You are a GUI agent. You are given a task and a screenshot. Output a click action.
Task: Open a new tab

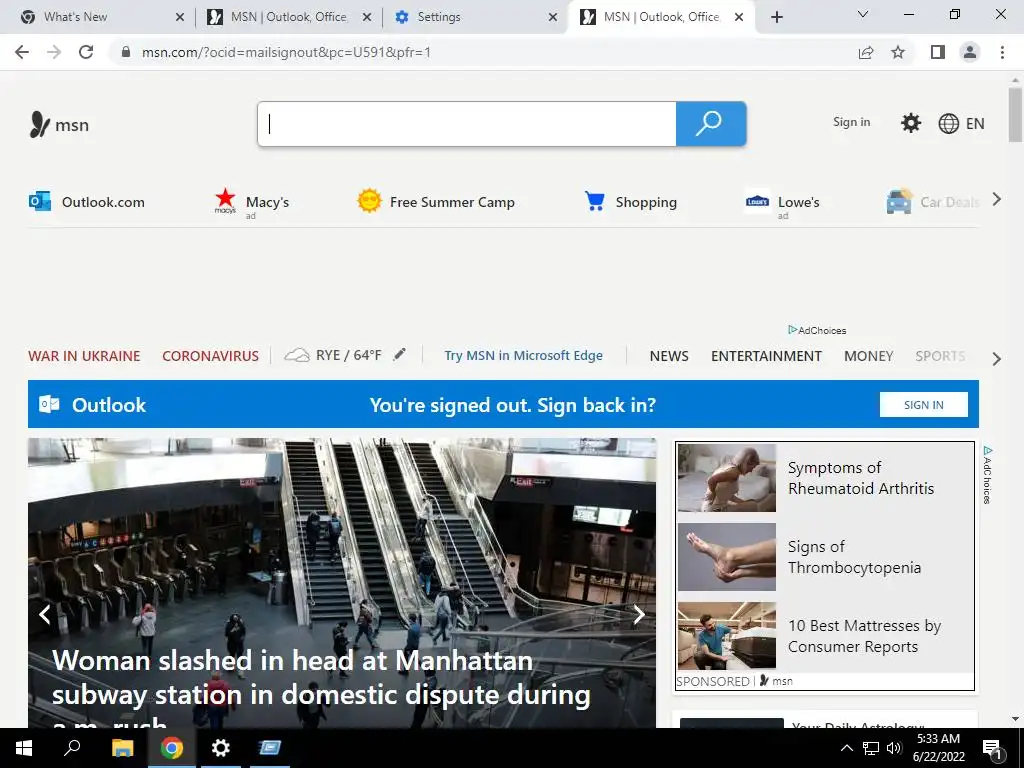pyautogui.click(x=776, y=17)
